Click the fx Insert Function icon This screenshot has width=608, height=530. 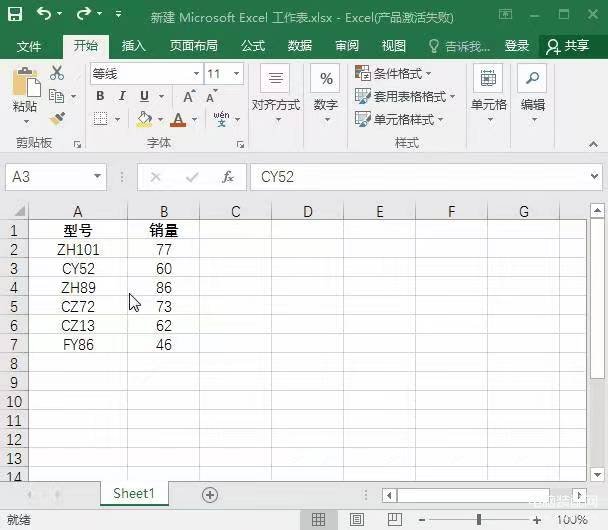228,177
